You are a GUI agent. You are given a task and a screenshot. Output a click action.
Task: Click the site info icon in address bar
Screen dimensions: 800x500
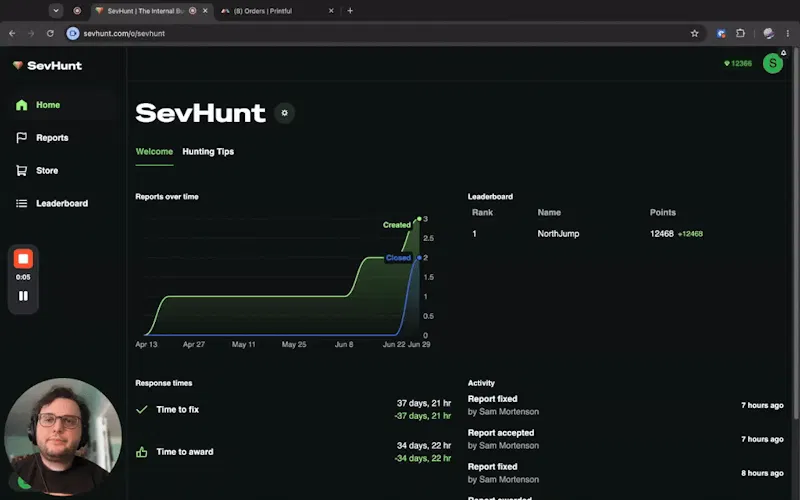[73, 33]
